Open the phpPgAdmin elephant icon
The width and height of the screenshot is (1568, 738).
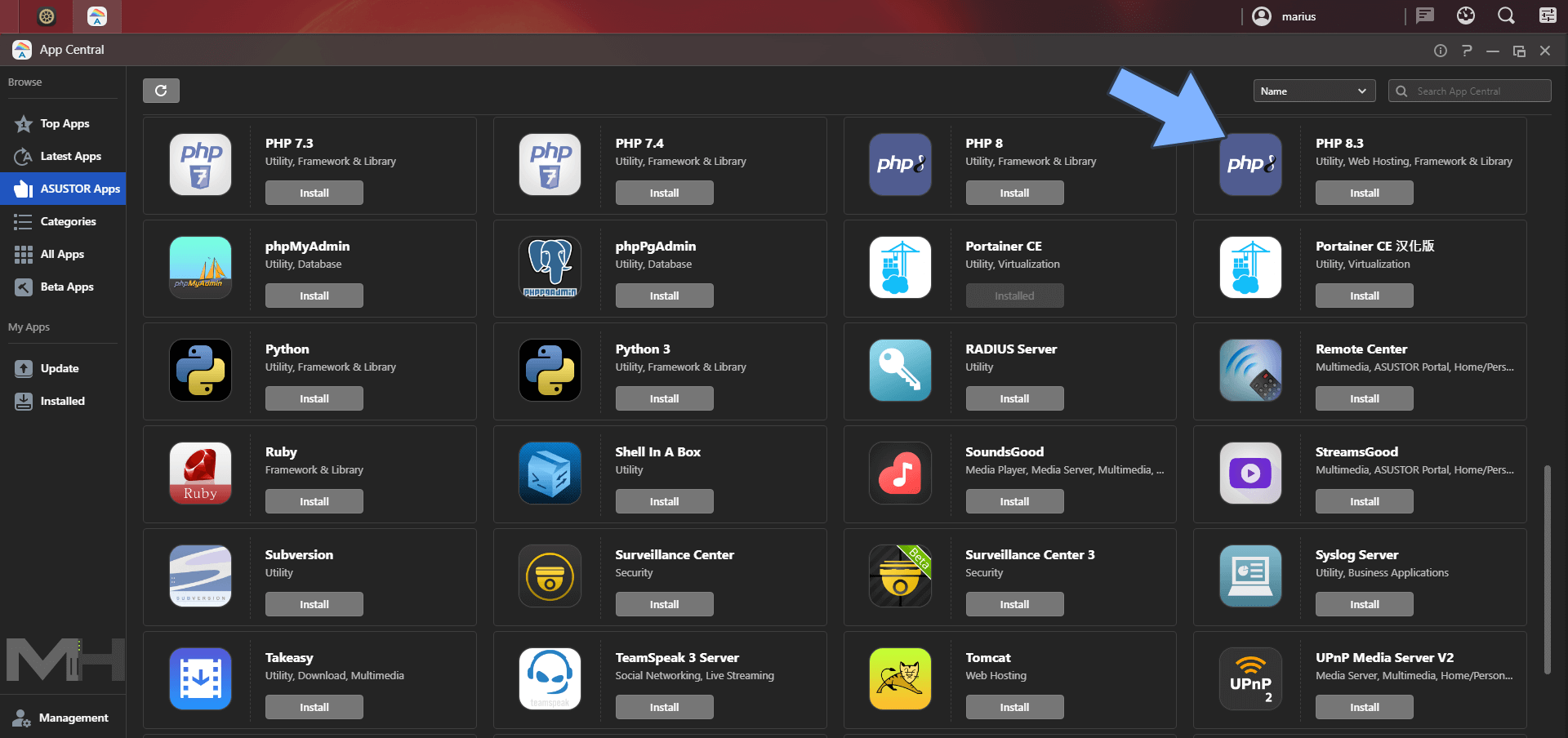pyautogui.click(x=550, y=268)
